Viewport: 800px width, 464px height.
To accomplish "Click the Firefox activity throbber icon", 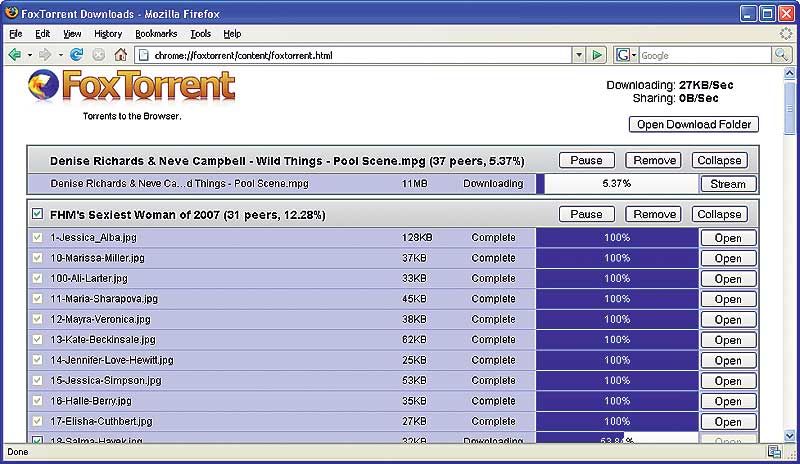I will point(786,34).
